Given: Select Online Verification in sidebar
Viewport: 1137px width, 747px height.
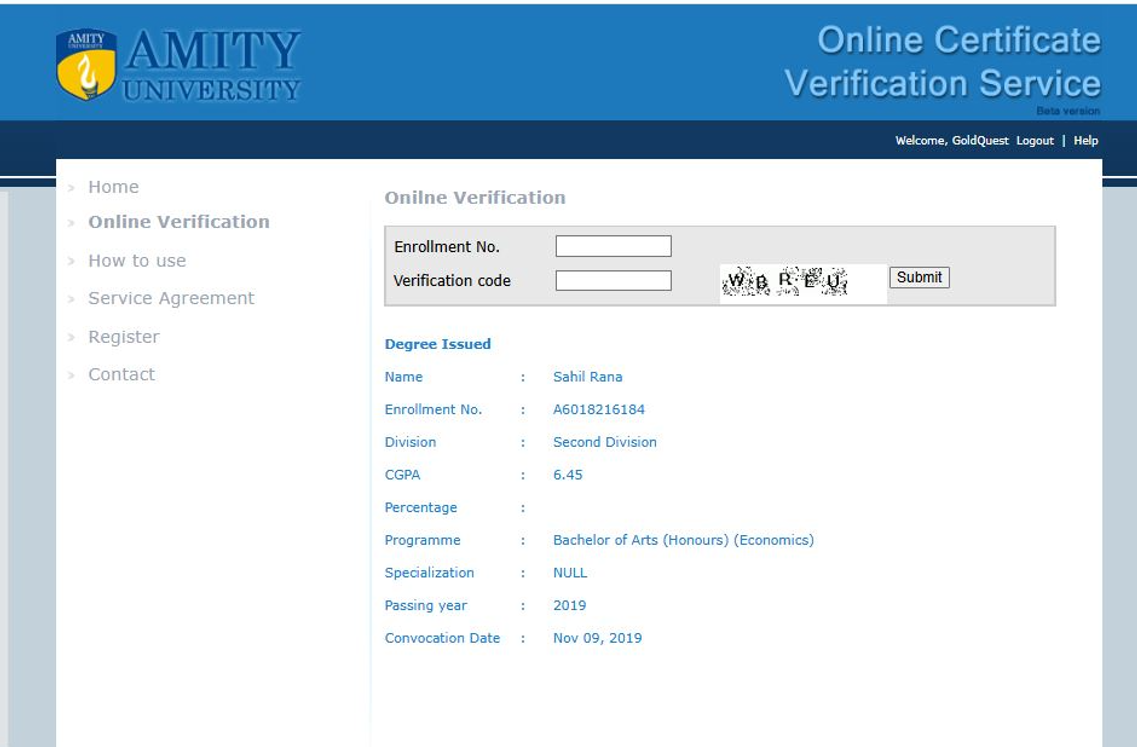Looking at the screenshot, I should (x=178, y=222).
